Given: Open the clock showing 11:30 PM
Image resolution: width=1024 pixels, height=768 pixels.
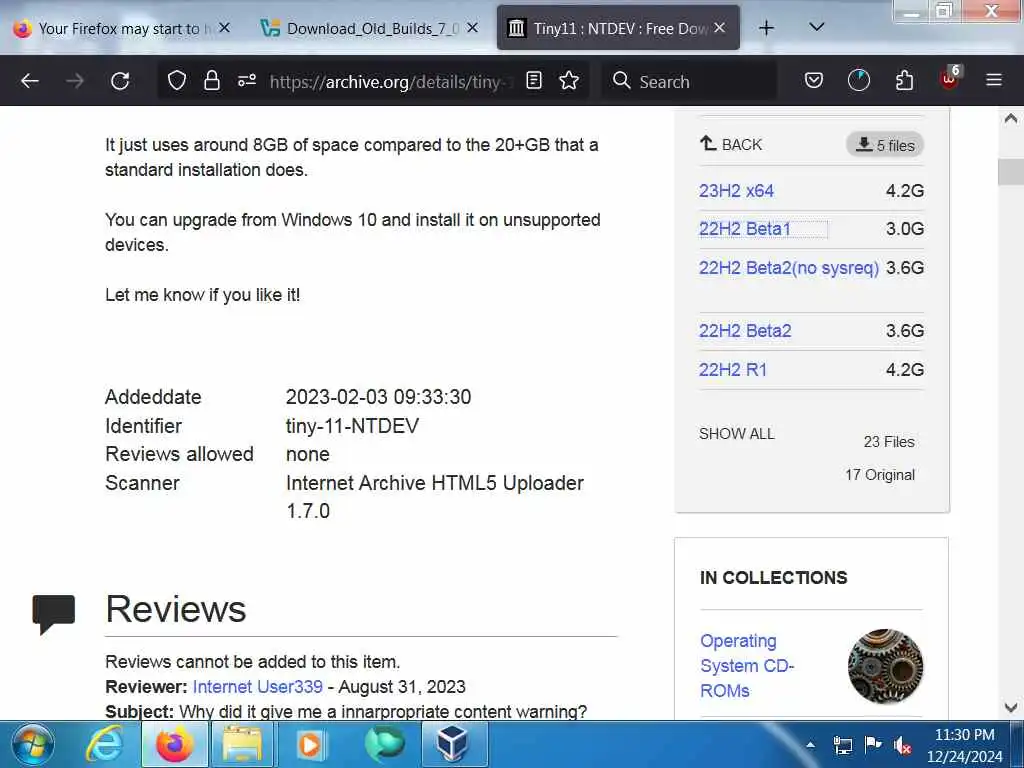Looking at the screenshot, I should tap(965, 745).
